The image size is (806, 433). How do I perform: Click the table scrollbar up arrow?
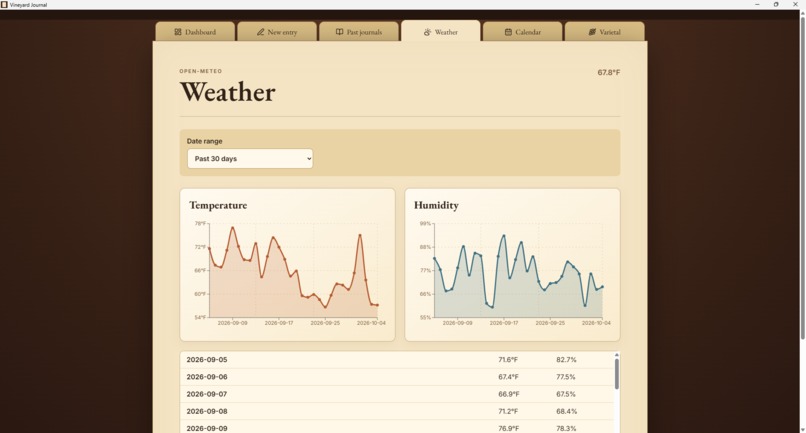click(x=617, y=355)
